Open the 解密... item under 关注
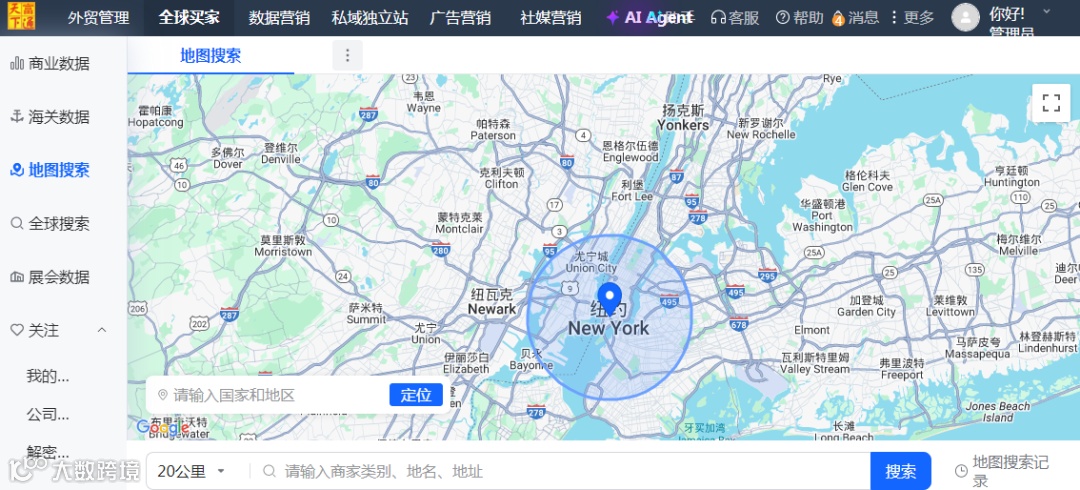The height and width of the screenshot is (490, 1080). (48, 453)
